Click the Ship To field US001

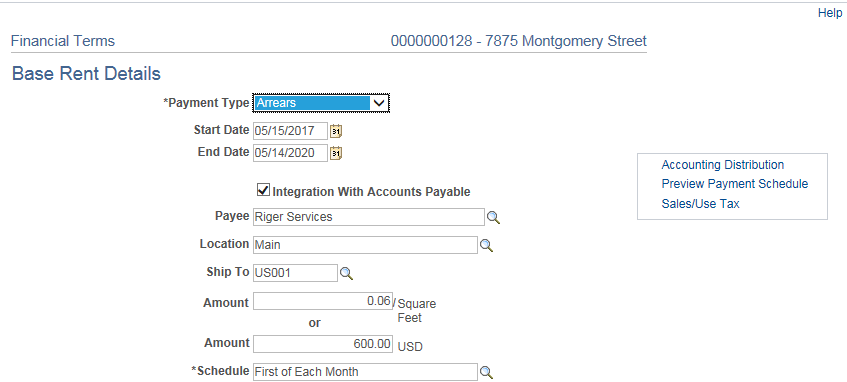[295, 273]
